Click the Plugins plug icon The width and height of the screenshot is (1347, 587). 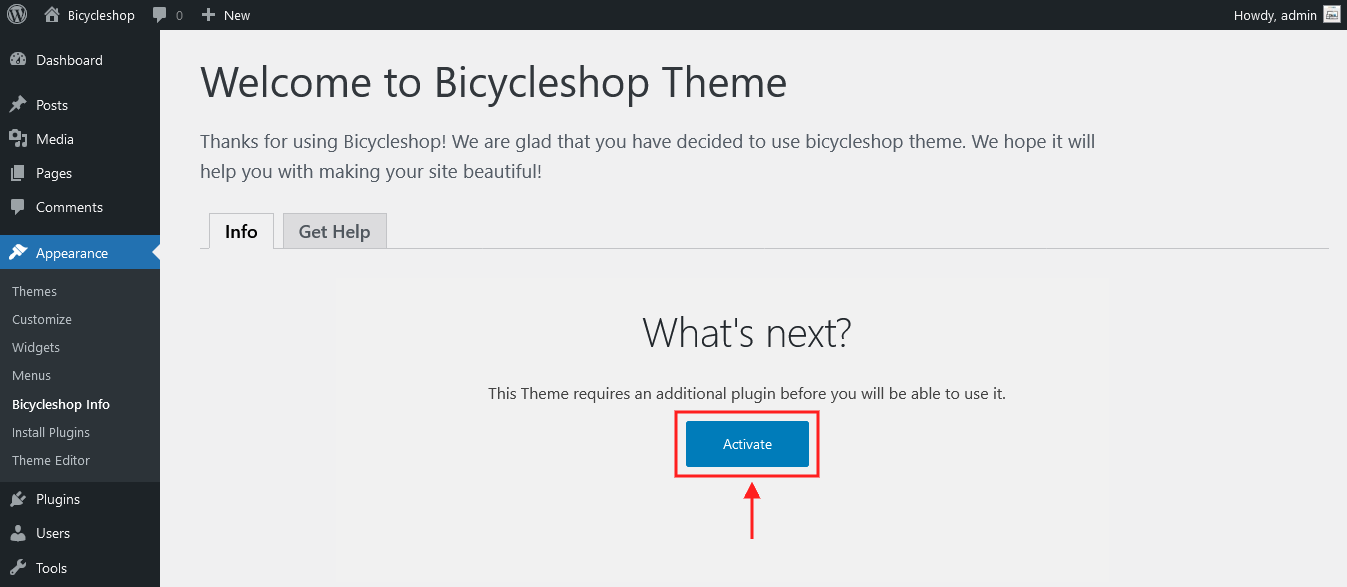[x=18, y=499]
